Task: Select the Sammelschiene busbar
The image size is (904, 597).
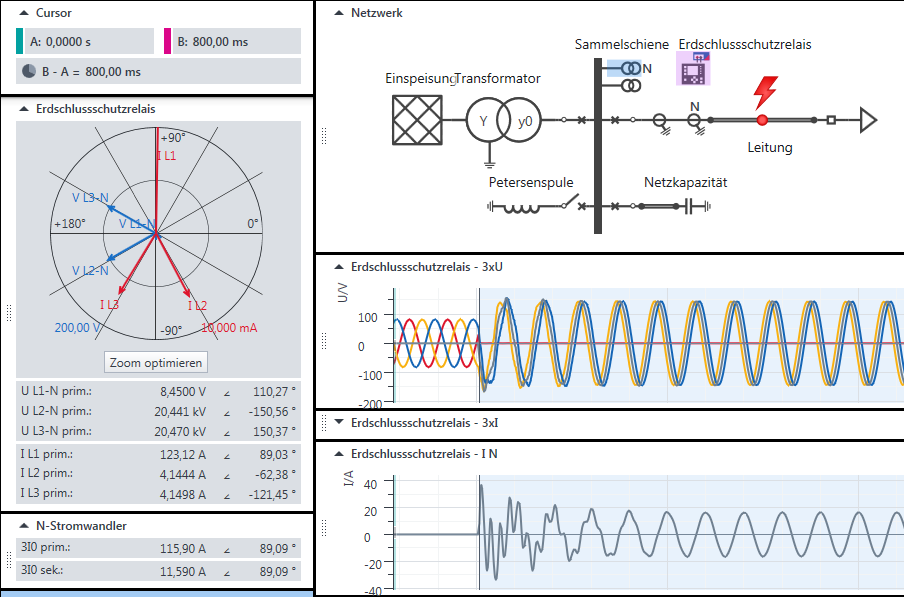Action: click(598, 146)
